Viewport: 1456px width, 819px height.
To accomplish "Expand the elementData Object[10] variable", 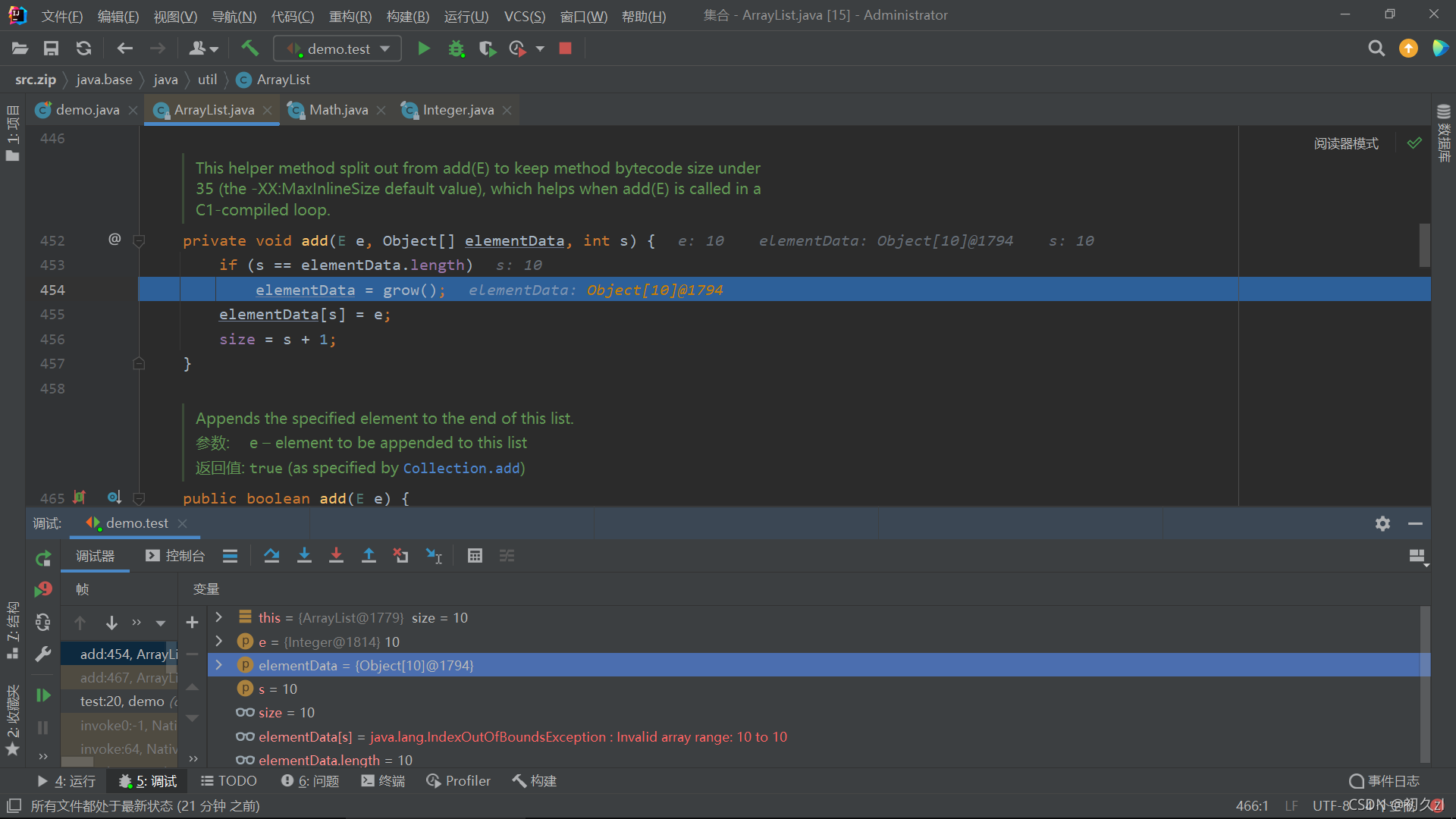I will coord(219,665).
